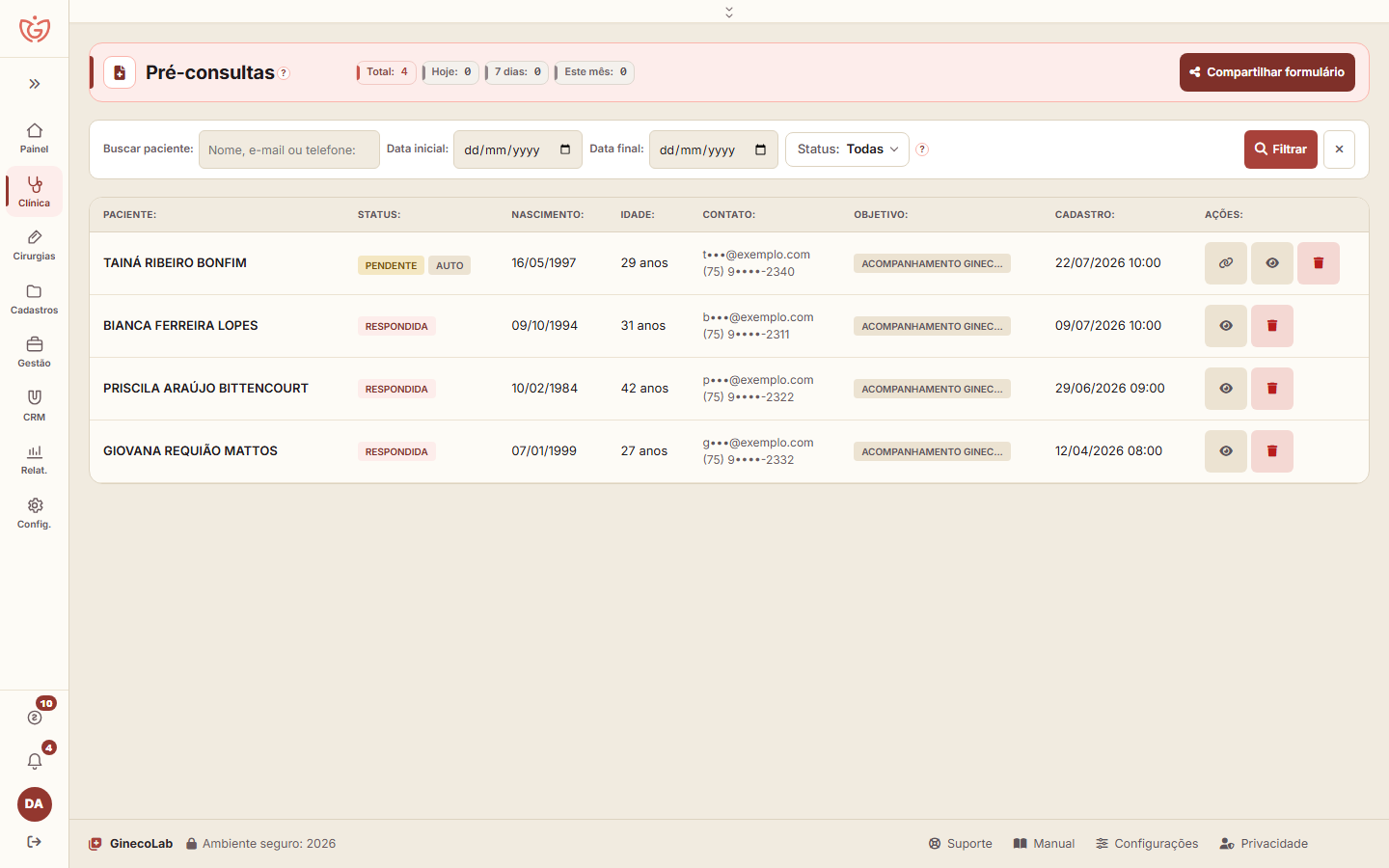Click the Suporte footer link
The height and width of the screenshot is (868, 1389).
click(x=961, y=844)
